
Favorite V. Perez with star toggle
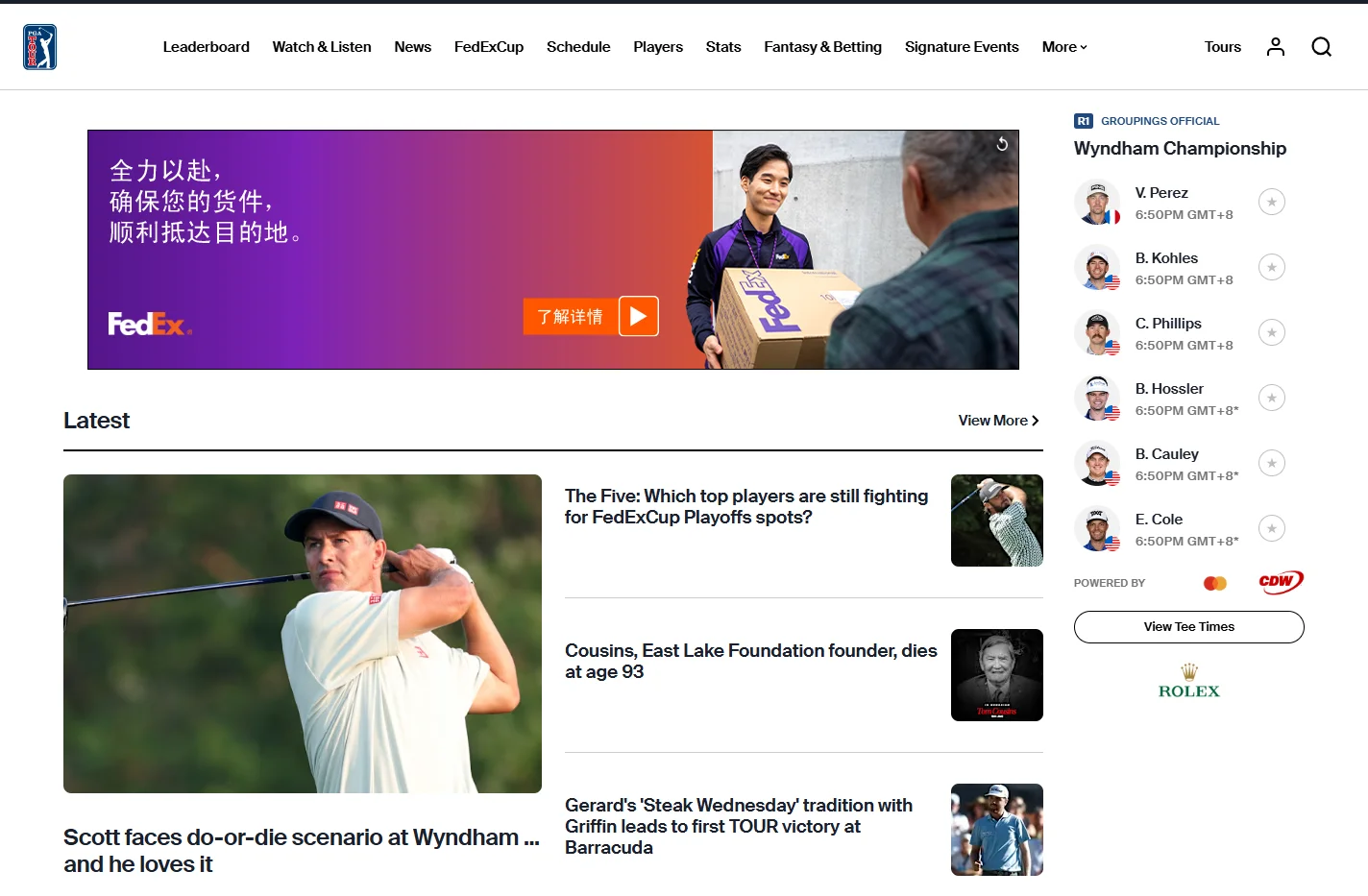[x=1272, y=202]
